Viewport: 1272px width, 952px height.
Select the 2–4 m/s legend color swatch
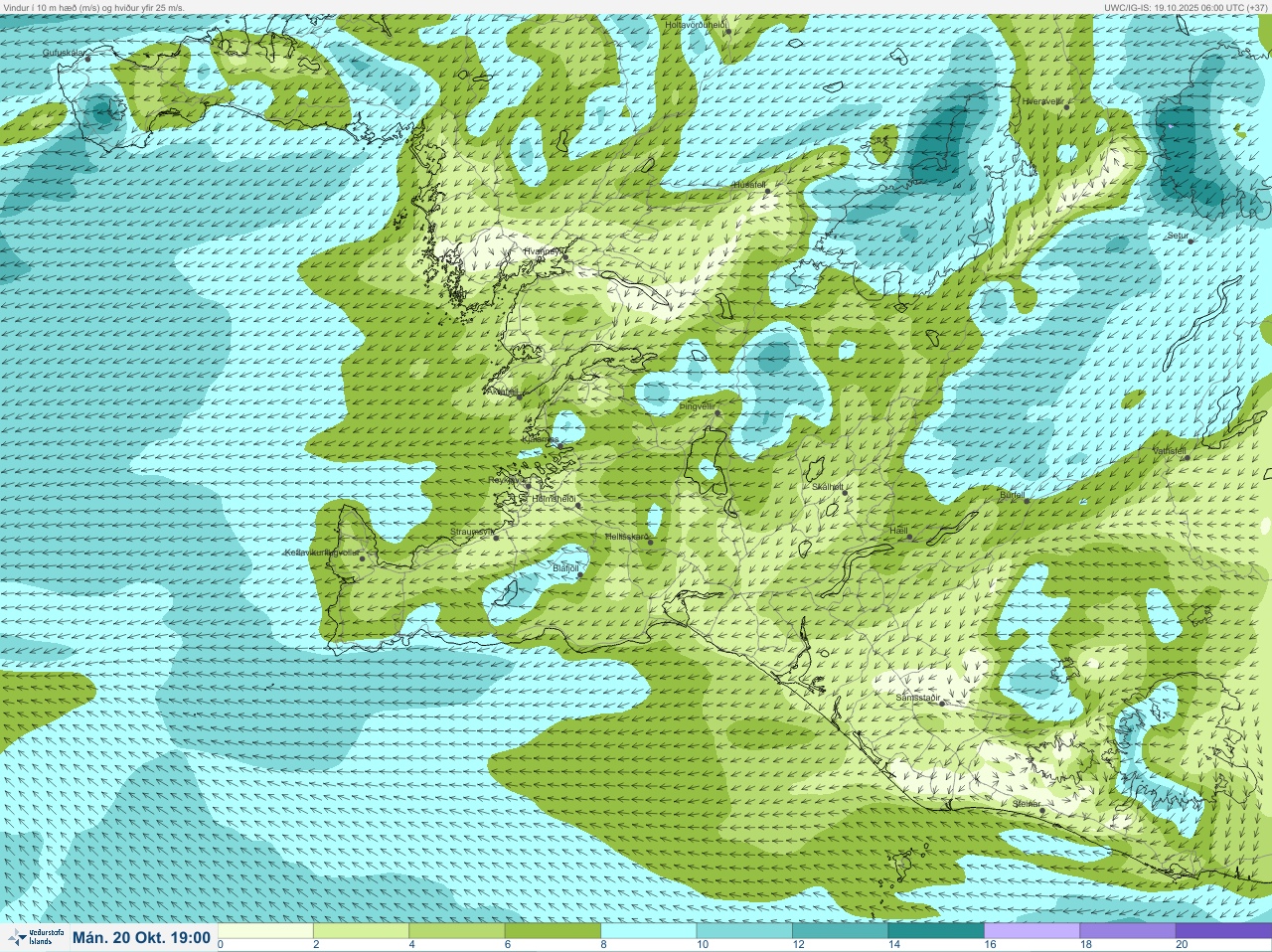pyautogui.click(x=362, y=931)
